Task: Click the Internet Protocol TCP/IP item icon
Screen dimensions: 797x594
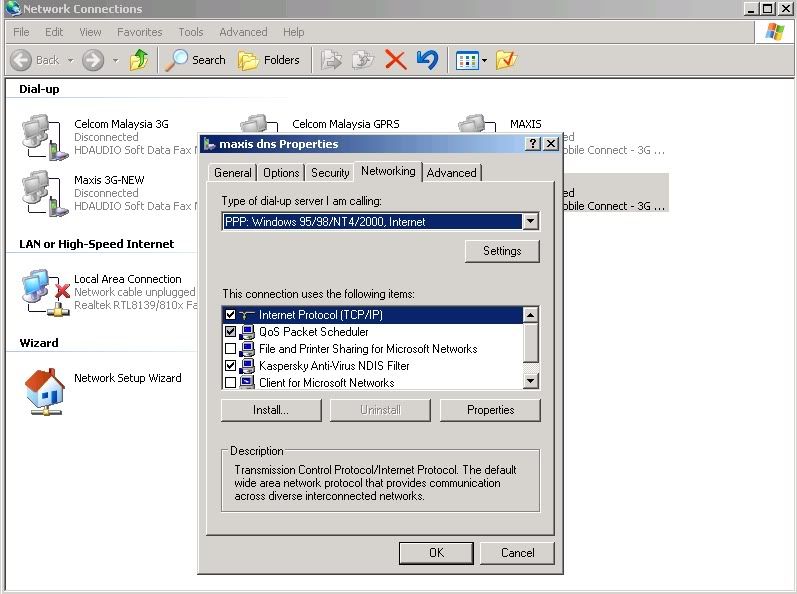Action: [x=247, y=315]
